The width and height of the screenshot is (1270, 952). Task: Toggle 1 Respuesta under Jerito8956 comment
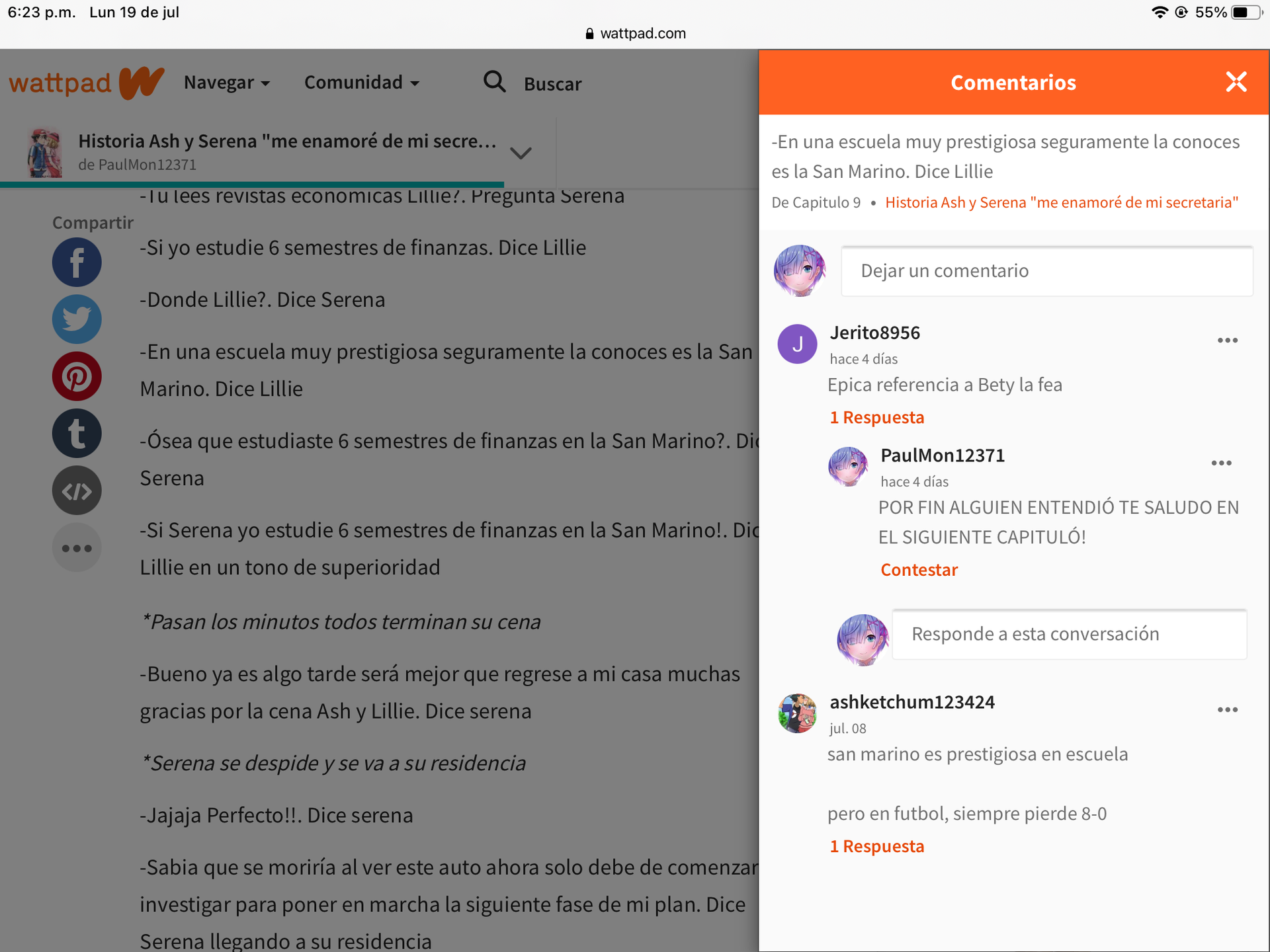click(877, 417)
